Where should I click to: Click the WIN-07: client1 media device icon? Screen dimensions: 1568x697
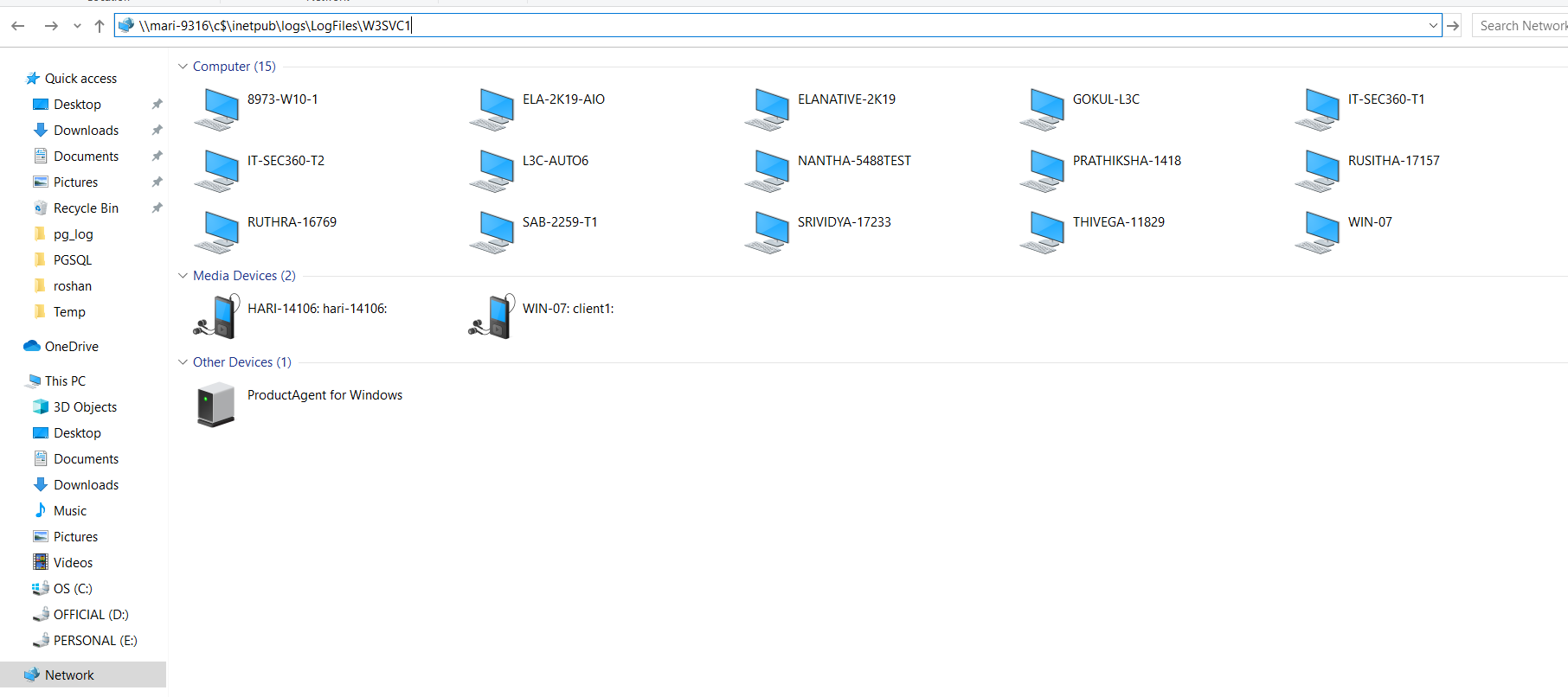click(x=492, y=317)
